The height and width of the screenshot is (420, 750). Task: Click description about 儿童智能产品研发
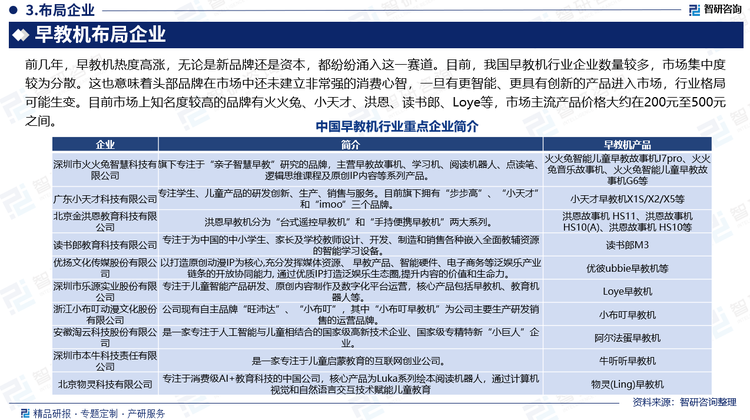pos(351,291)
